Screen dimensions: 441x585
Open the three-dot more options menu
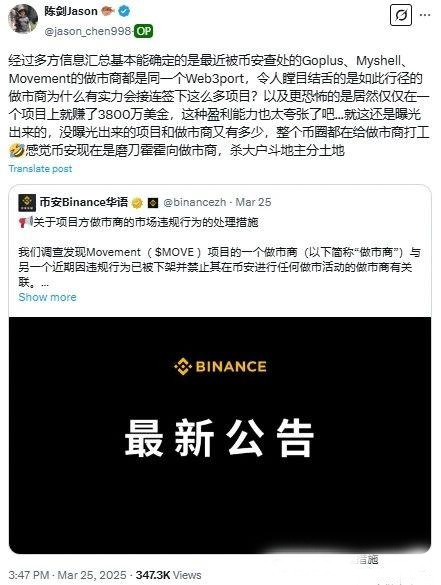(x=425, y=15)
